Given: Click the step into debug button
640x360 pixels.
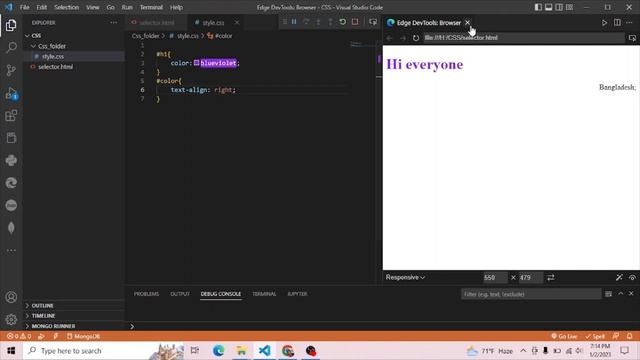Looking at the screenshot, I should (x=318, y=22).
